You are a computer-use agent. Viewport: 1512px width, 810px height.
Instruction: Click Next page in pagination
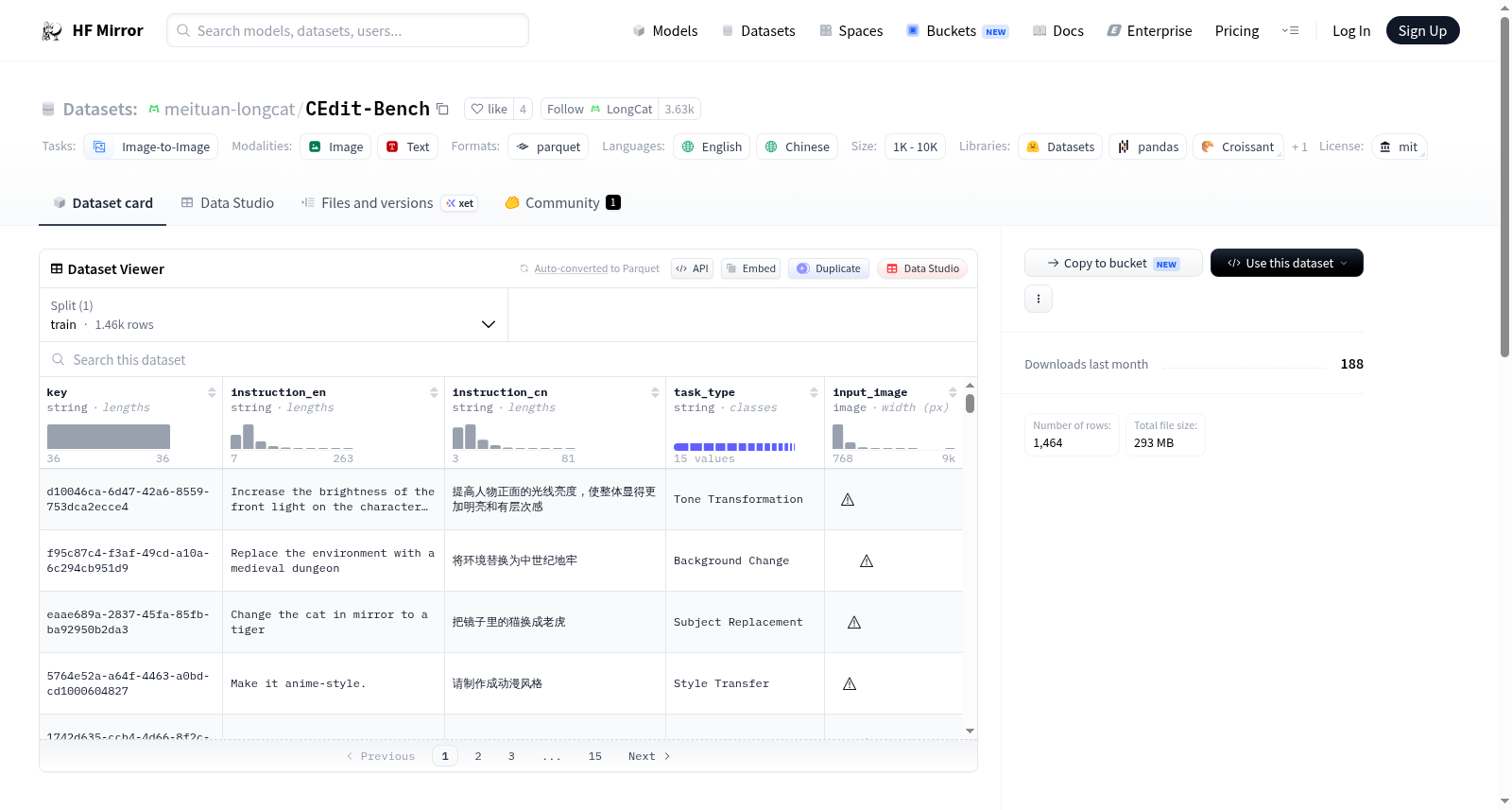[x=649, y=756]
